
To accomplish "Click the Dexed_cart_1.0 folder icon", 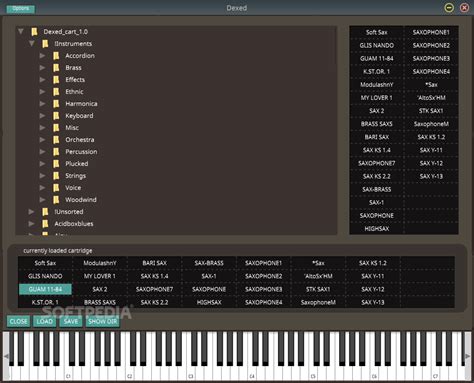I will 34,32.
